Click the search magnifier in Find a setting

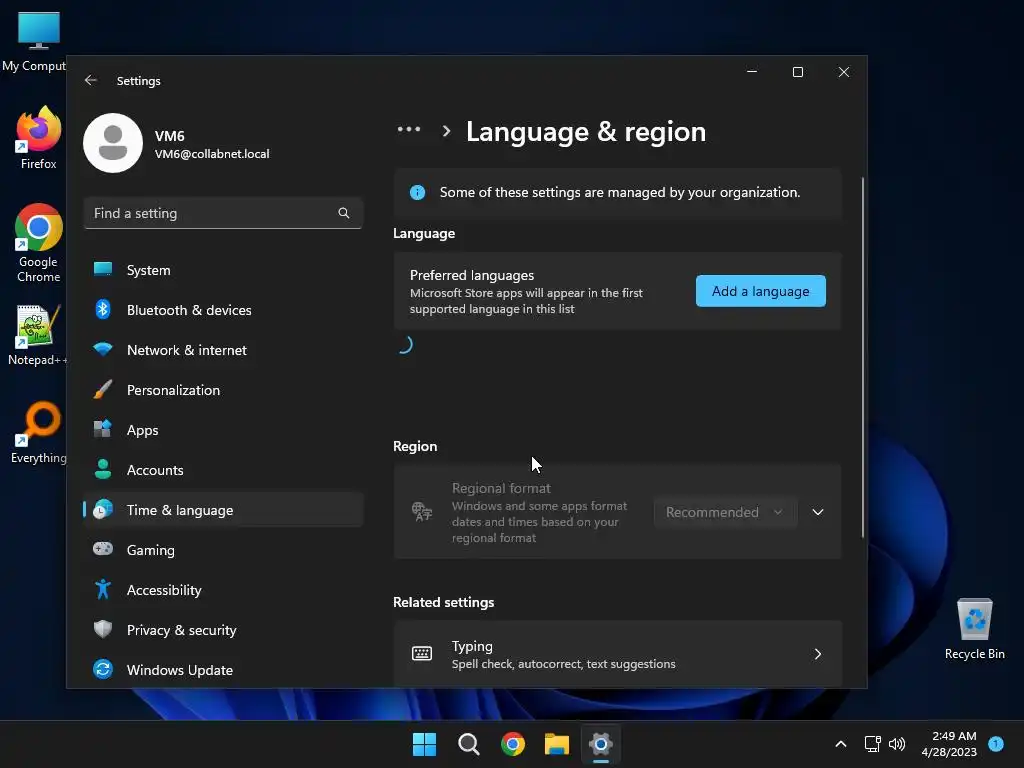[344, 213]
